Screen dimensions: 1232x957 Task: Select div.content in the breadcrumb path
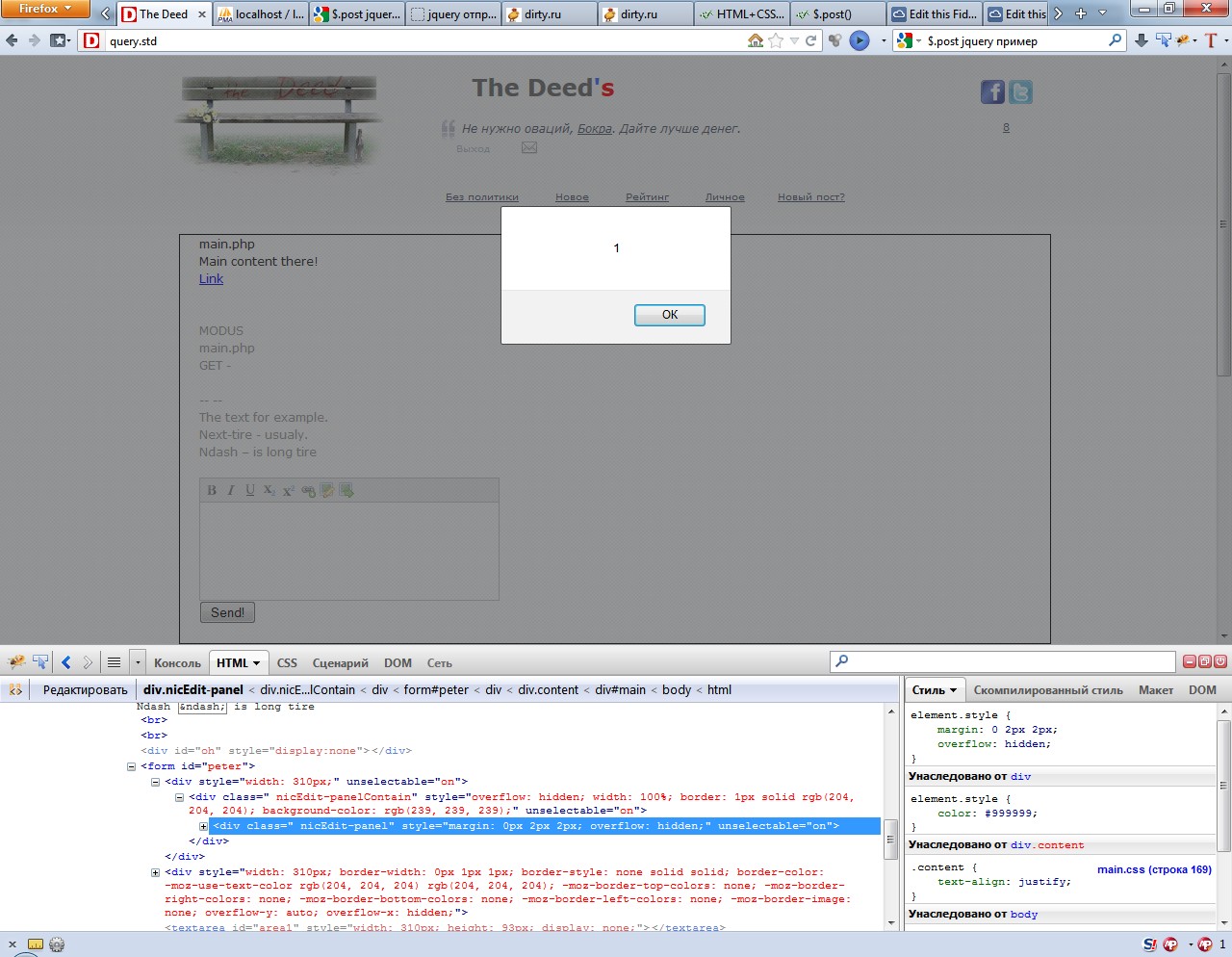pyautogui.click(x=549, y=689)
